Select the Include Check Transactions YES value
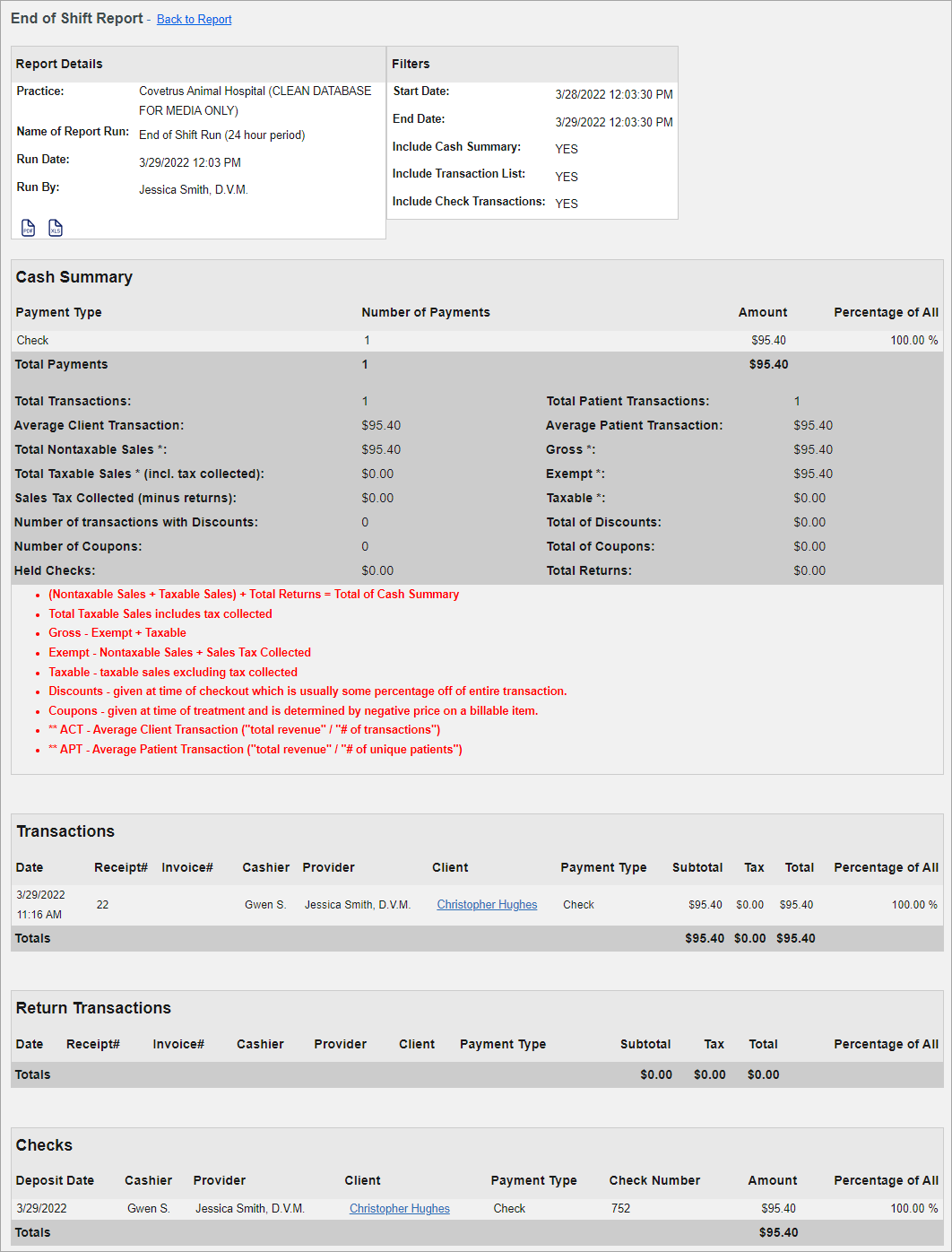The height and width of the screenshot is (1252, 952). coord(566,204)
